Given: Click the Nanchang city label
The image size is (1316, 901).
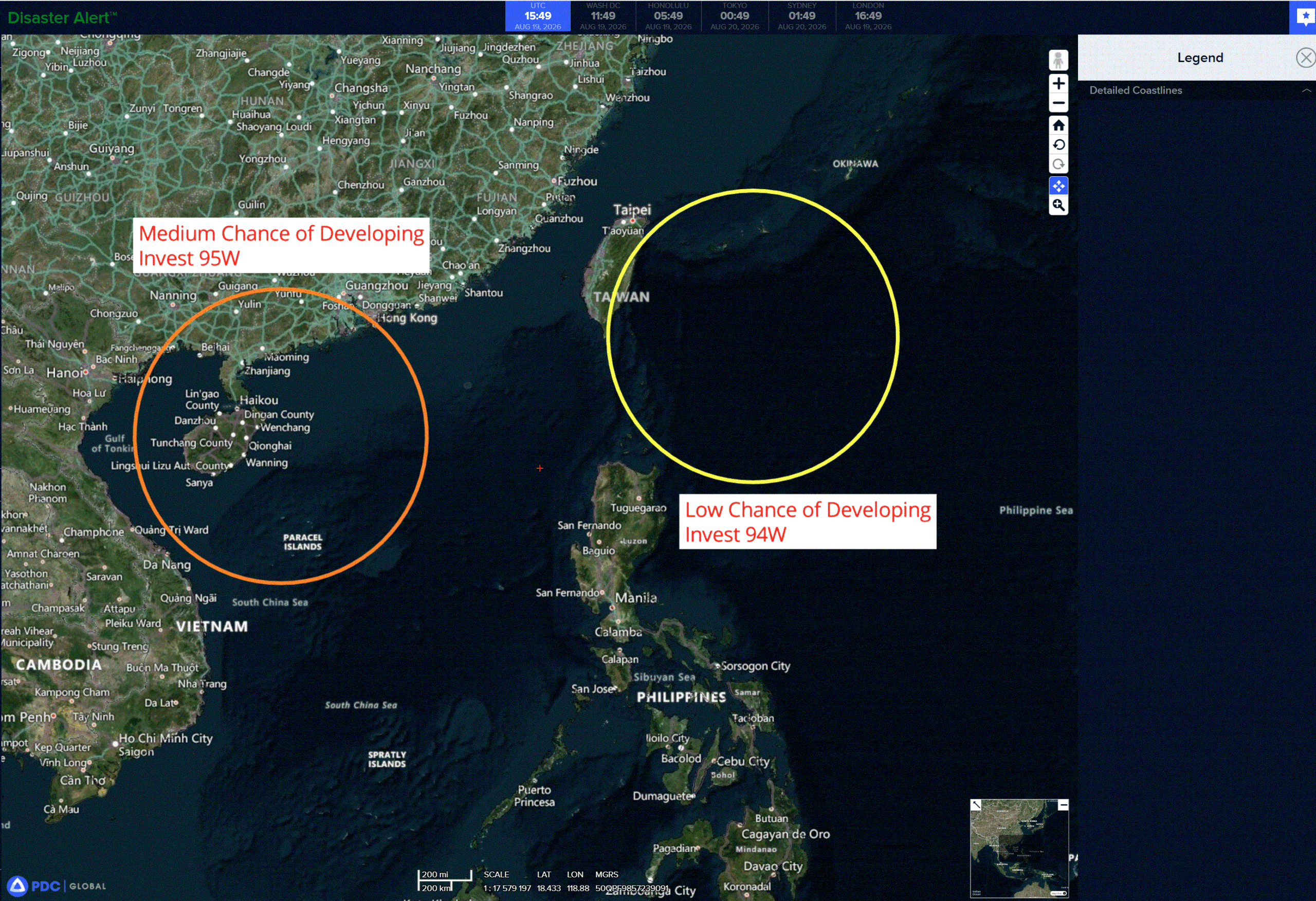Looking at the screenshot, I should click(433, 68).
